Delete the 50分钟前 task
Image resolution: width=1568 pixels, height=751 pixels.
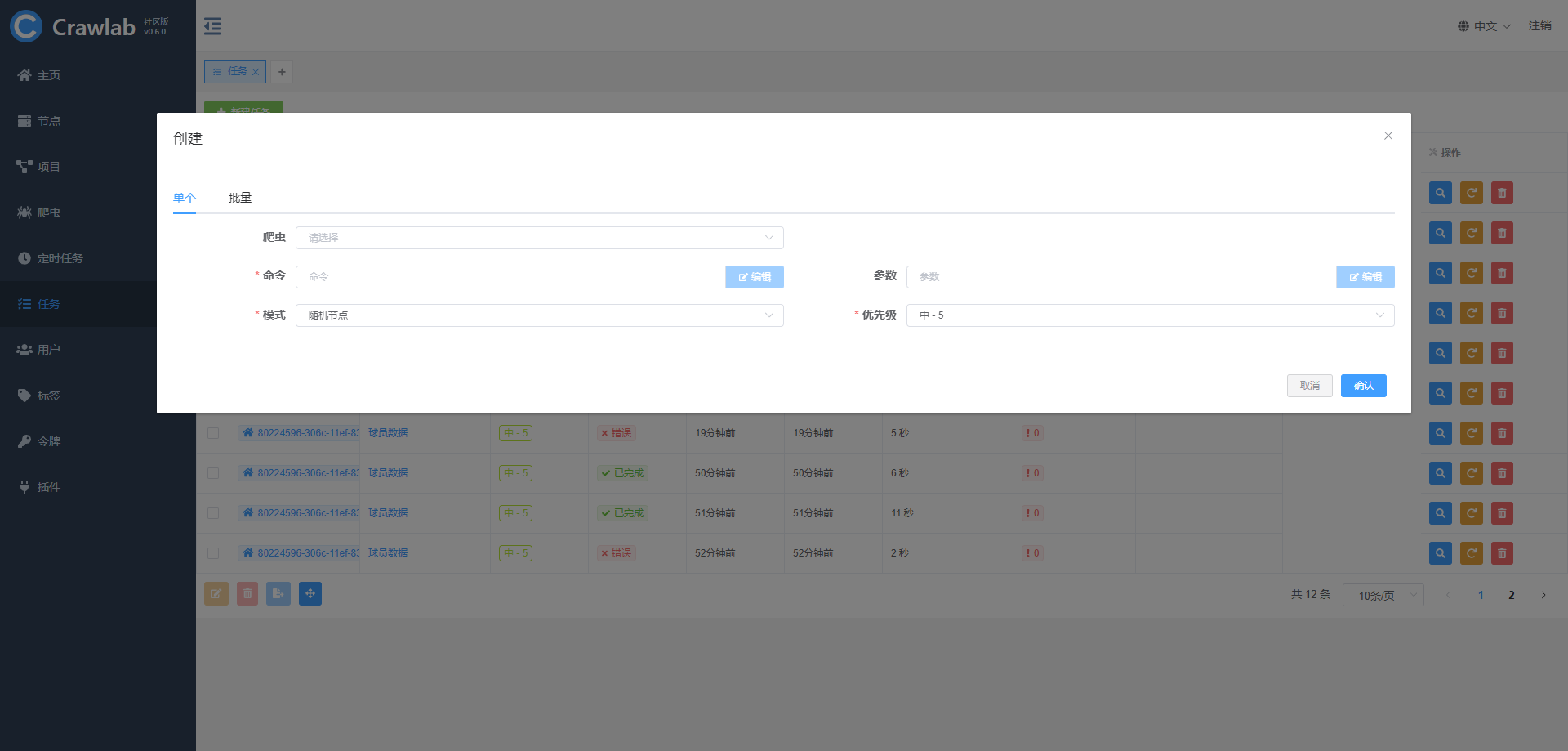tap(1502, 473)
